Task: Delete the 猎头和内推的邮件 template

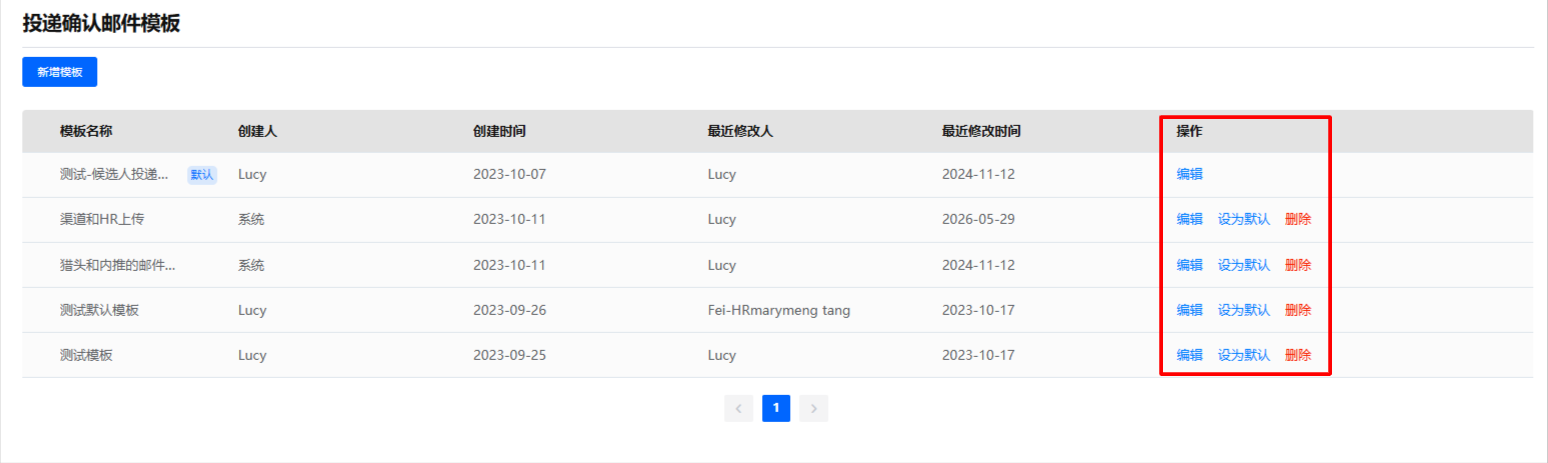Action: click(x=1297, y=265)
